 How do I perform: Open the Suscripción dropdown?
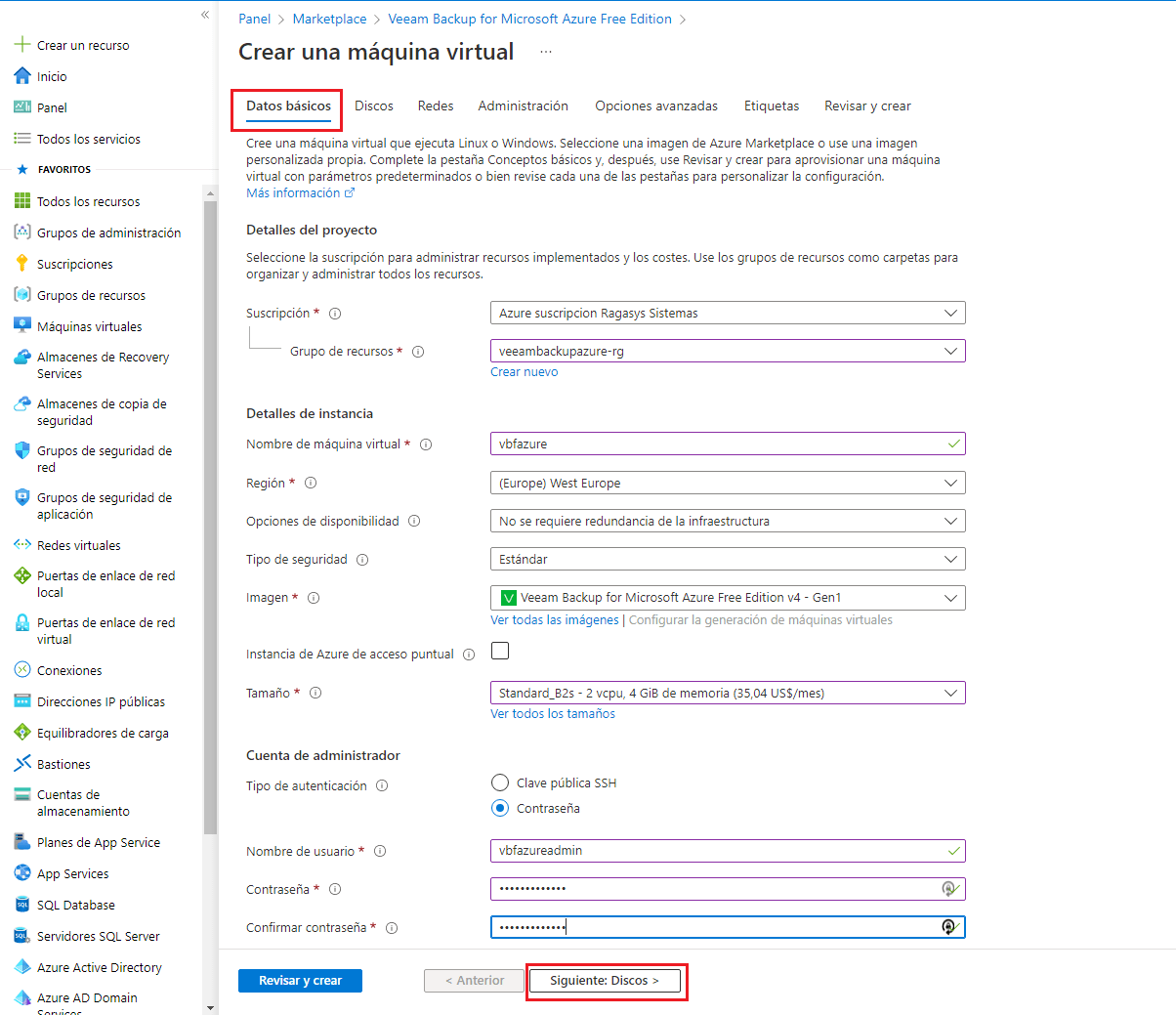coord(728,313)
